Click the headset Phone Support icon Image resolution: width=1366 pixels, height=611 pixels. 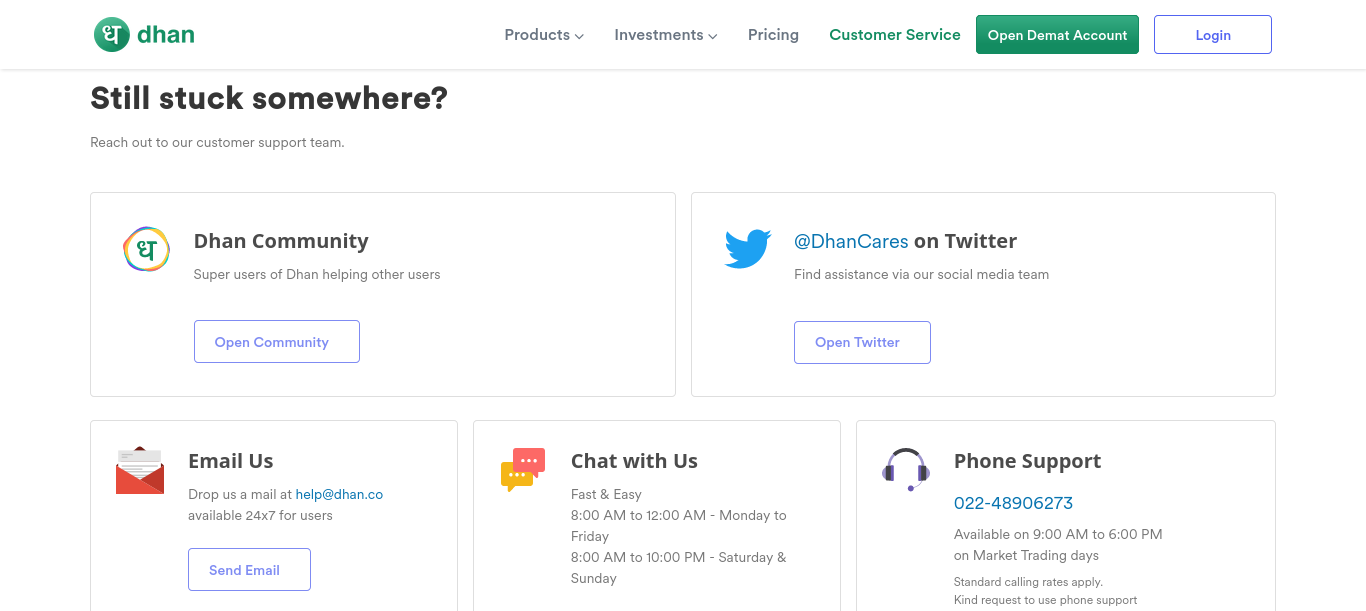(x=906, y=469)
